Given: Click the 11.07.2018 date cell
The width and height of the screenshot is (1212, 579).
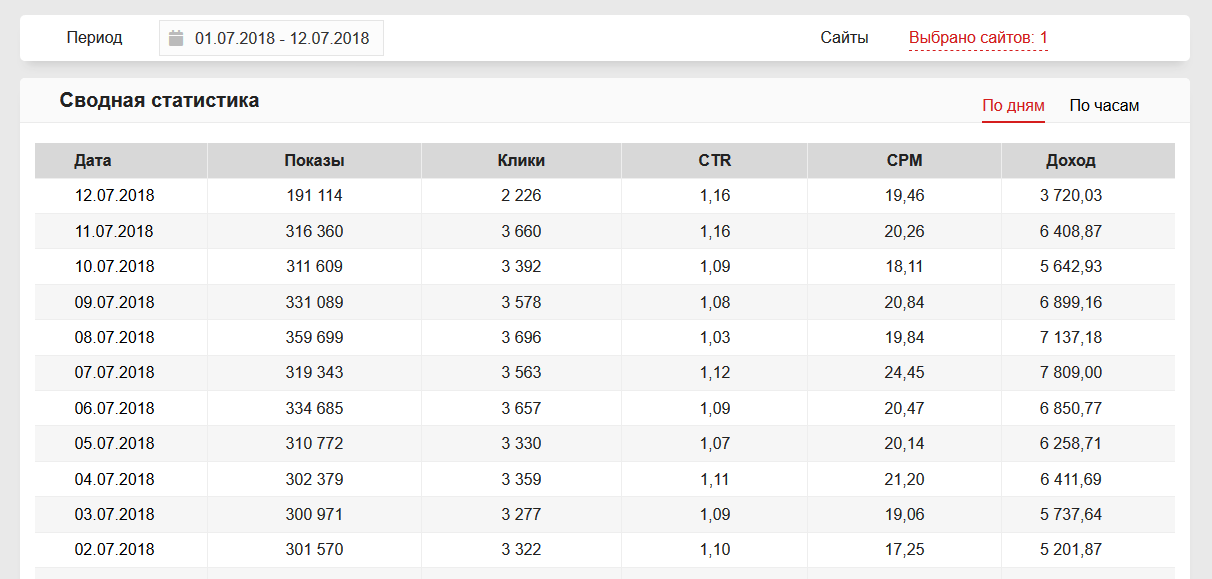Looking at the screenshot, I should (114, 231).
